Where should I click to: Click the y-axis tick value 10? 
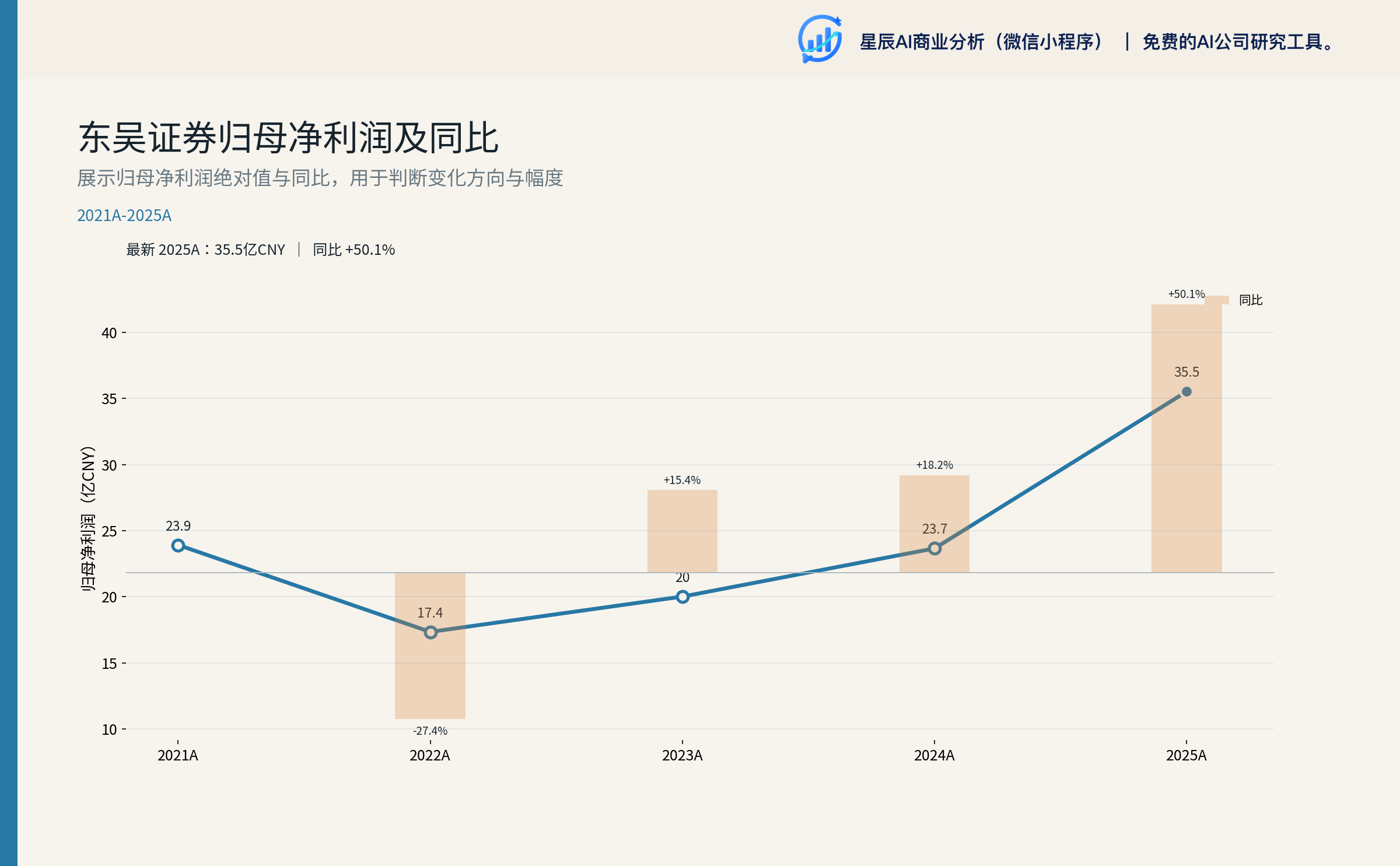(x=109, y=730)
